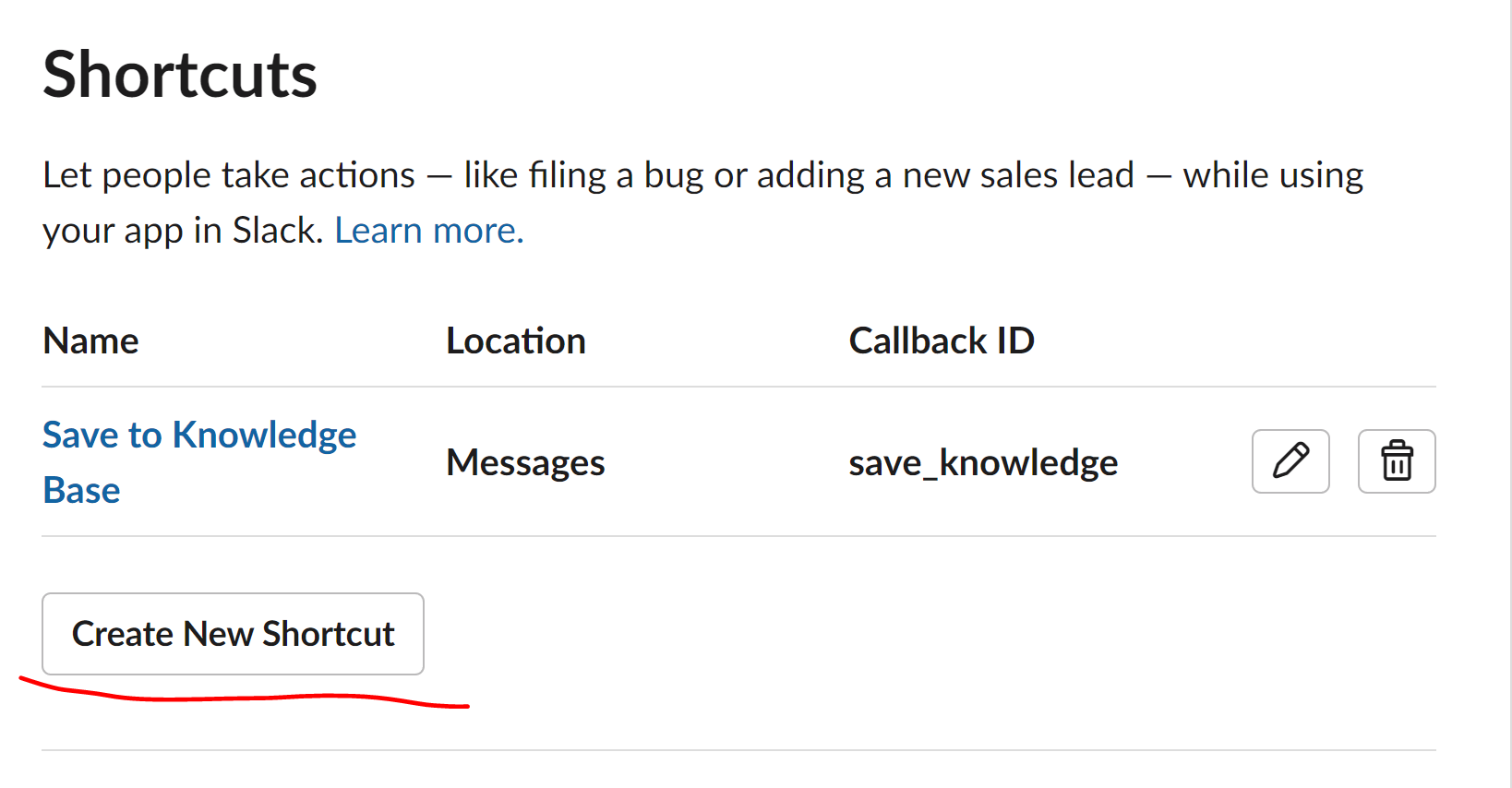Screen dimensions: 1512x788
Task: Delete the shortcut using the trash icon
Action: pyautogui.click(x=1396, y=461)
